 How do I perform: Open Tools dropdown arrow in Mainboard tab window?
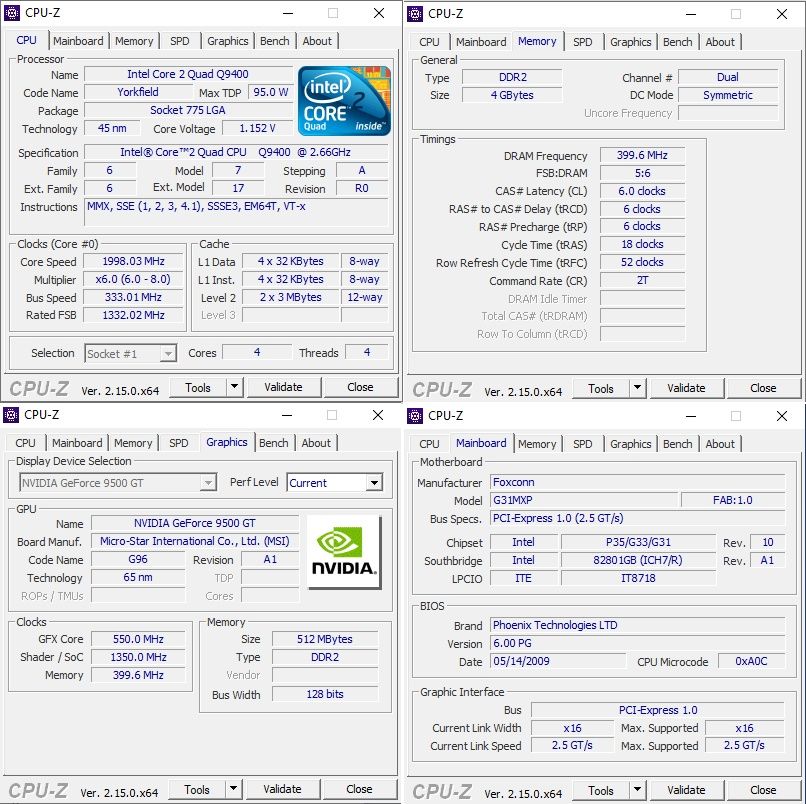pos(637,790)
